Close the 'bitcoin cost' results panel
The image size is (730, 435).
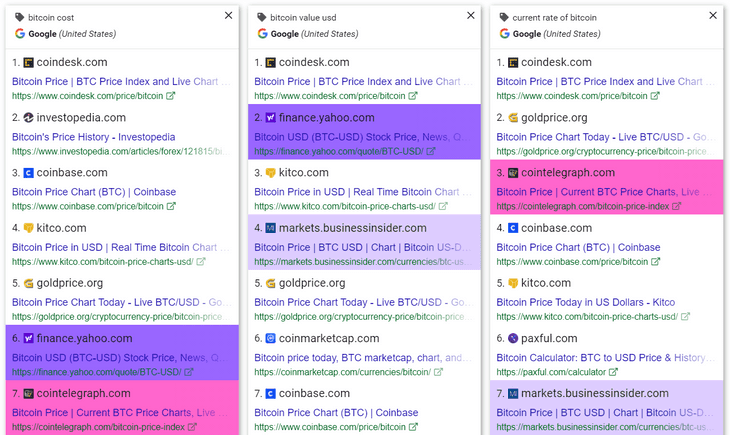(x=229, y=15)
